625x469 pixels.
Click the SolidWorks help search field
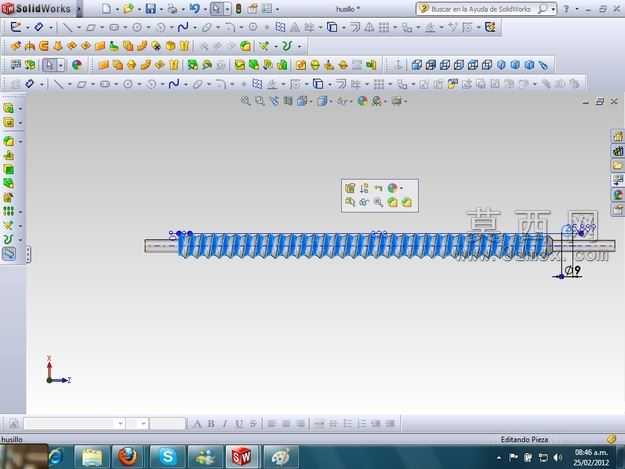tap(480, 9)
